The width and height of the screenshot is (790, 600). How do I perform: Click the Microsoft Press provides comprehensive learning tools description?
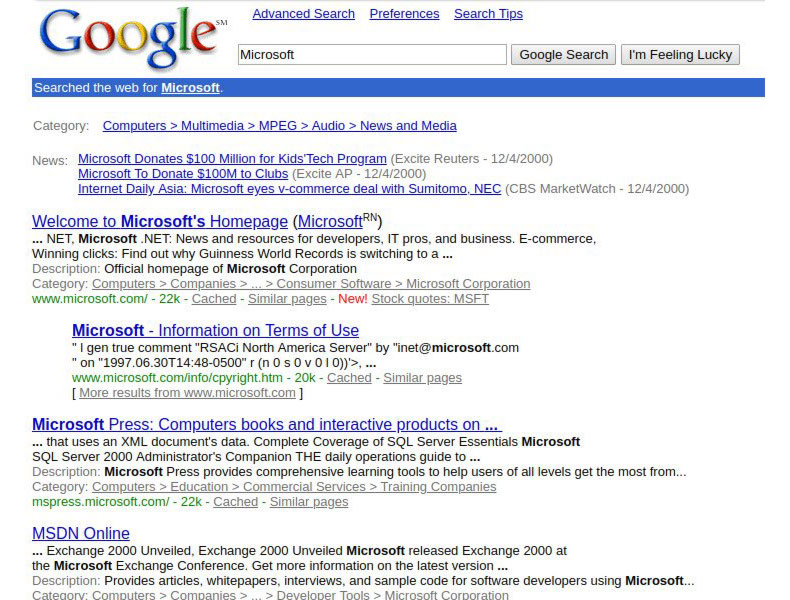pos(395,472)
